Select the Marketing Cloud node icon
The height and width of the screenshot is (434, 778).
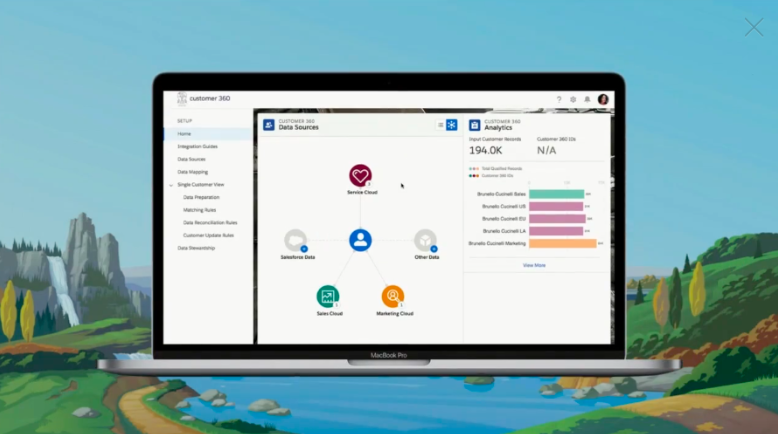click(x=392, y=297)
